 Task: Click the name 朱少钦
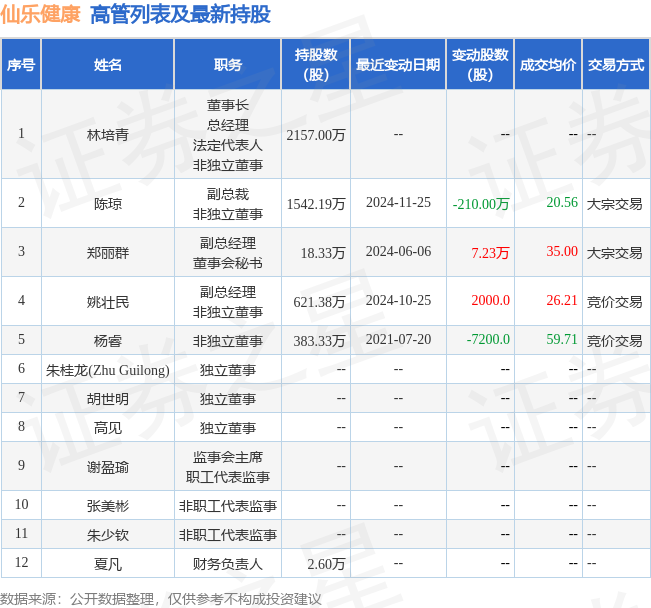[x=108, y=535]
